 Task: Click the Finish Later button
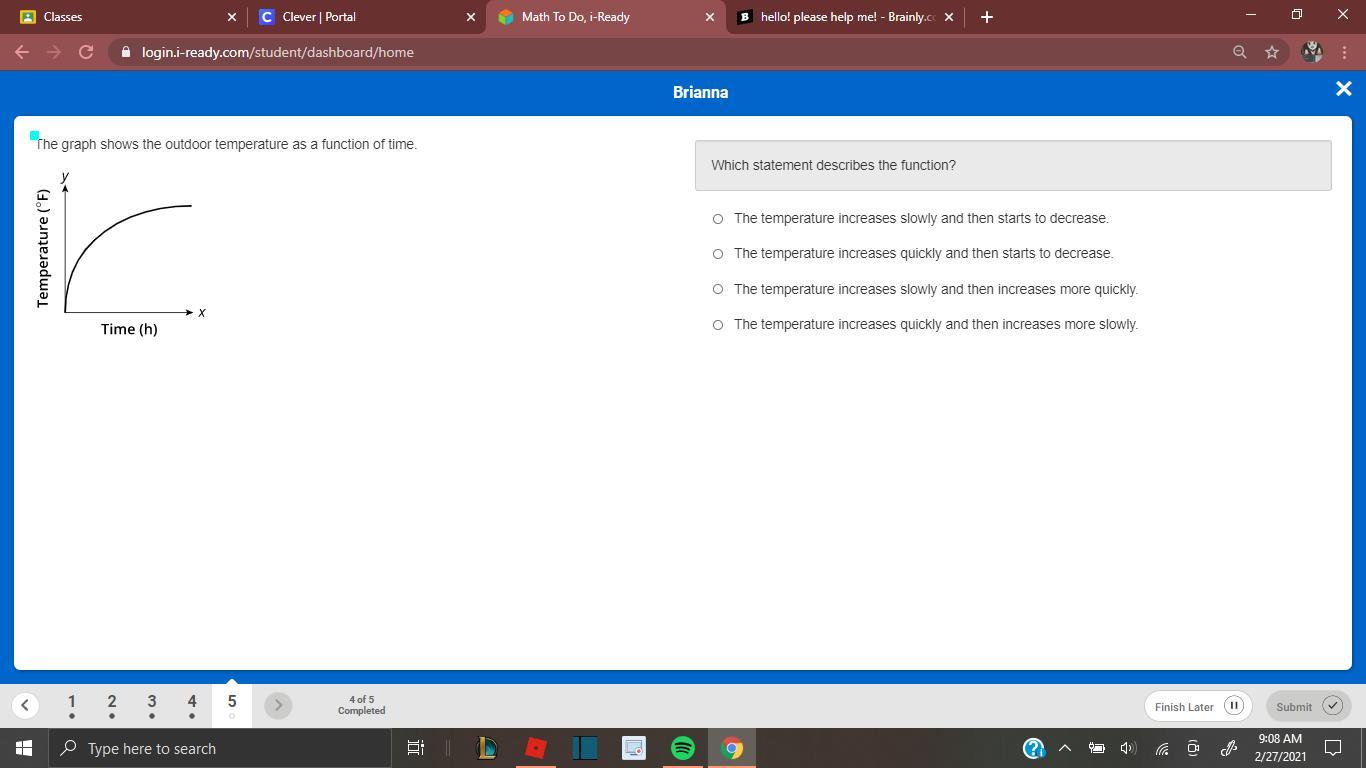1198,706
